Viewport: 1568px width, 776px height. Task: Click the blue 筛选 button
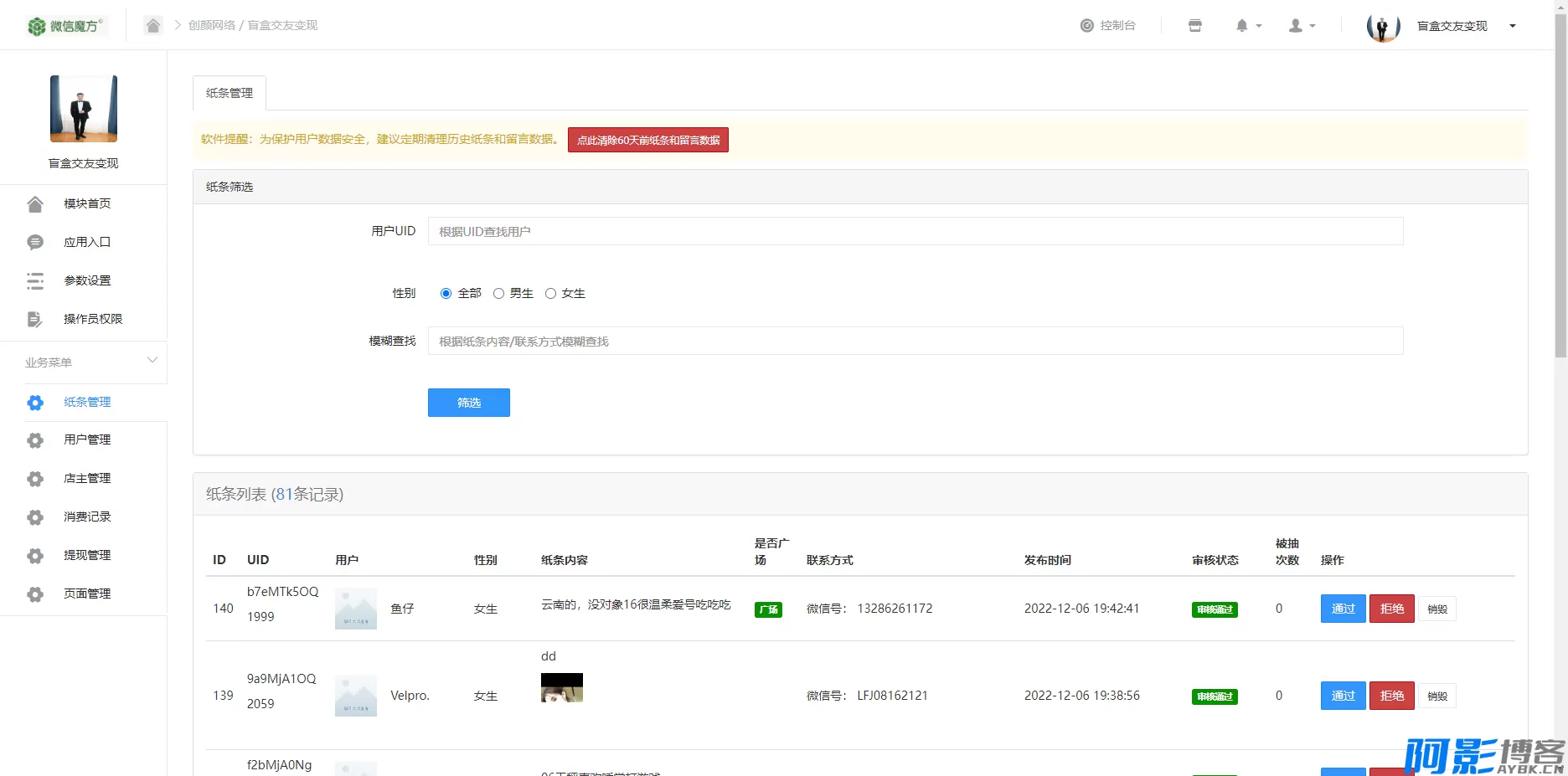pyautogui.click(x=468, y=403)
